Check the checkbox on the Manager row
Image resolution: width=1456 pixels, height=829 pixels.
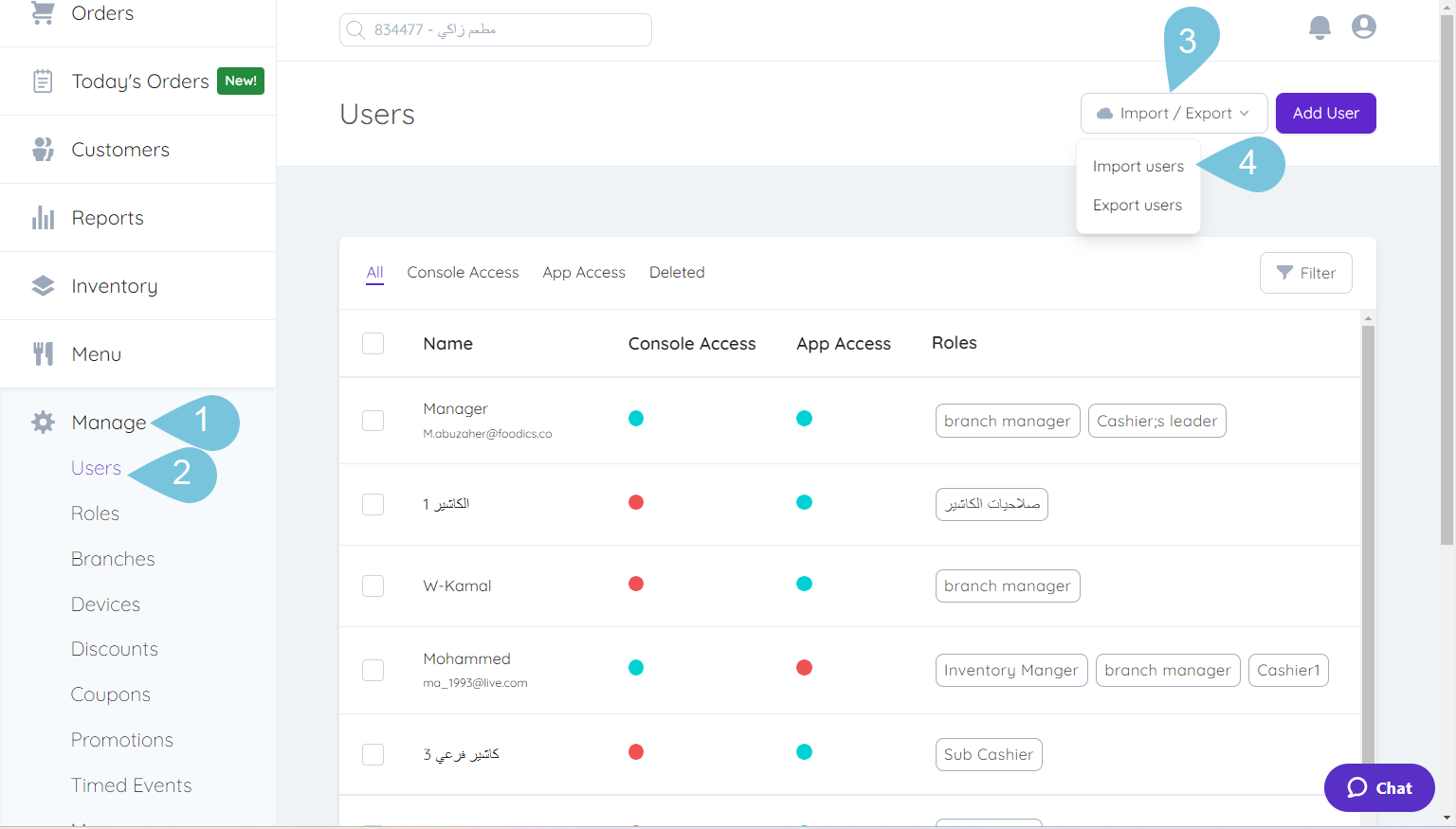coord(373,420)
